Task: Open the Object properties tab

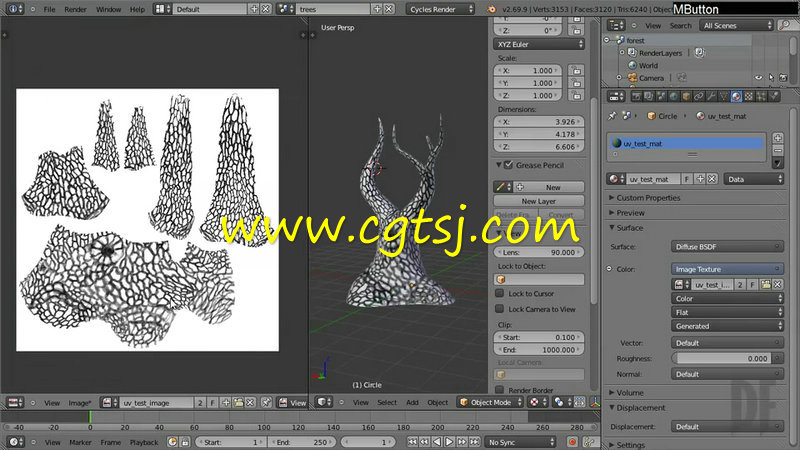Action: click(686, 96)
